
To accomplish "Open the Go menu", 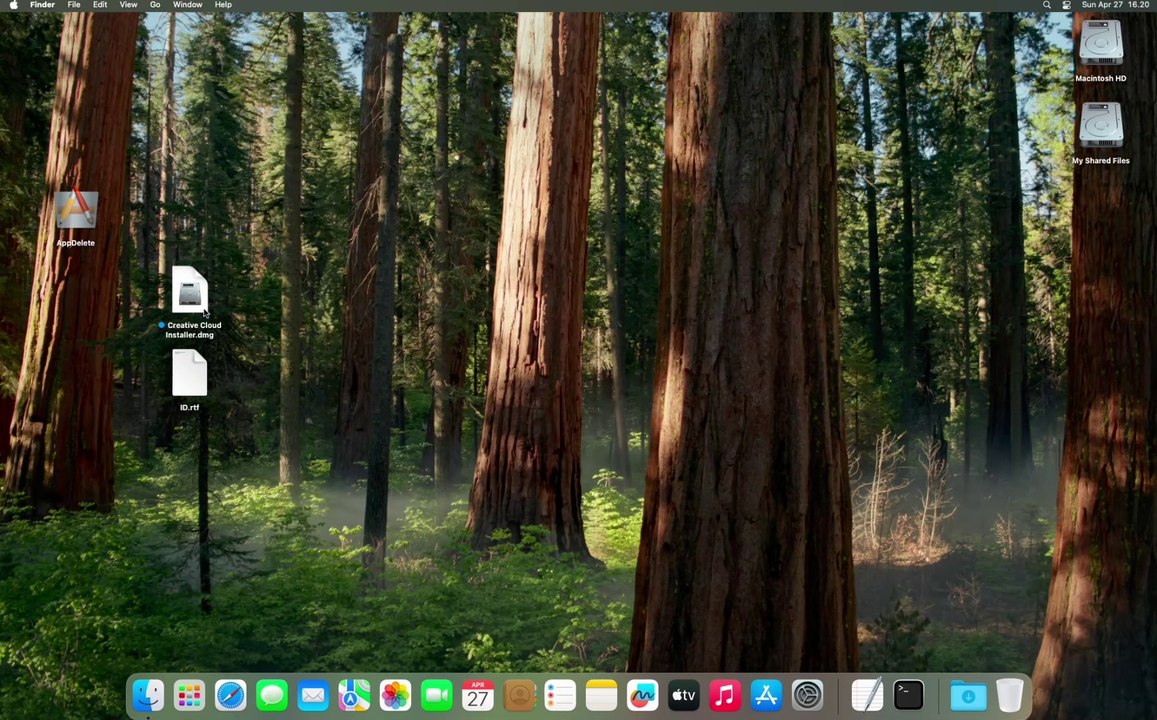I will coord(155,4).
